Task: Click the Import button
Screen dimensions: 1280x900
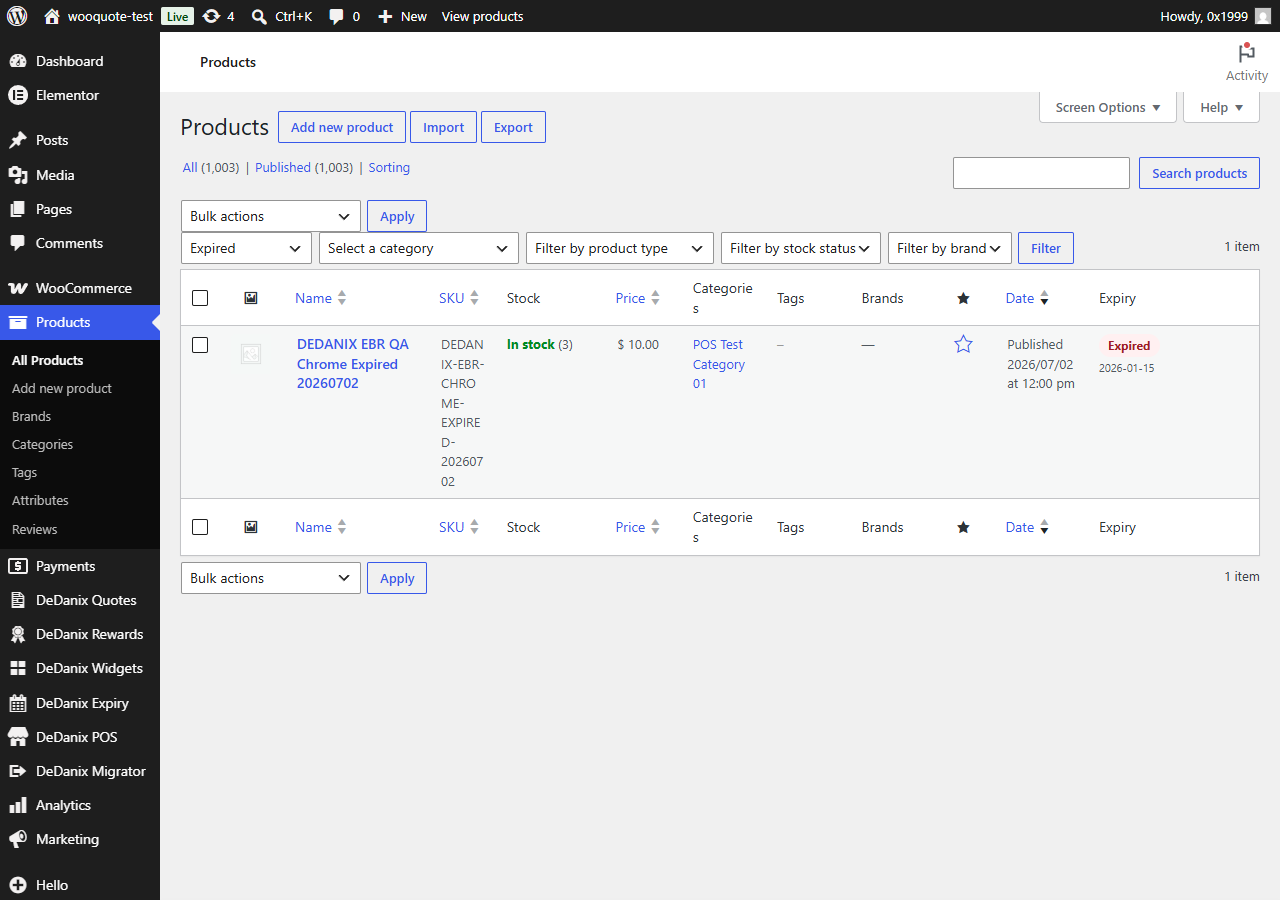Action: [443, 127]
